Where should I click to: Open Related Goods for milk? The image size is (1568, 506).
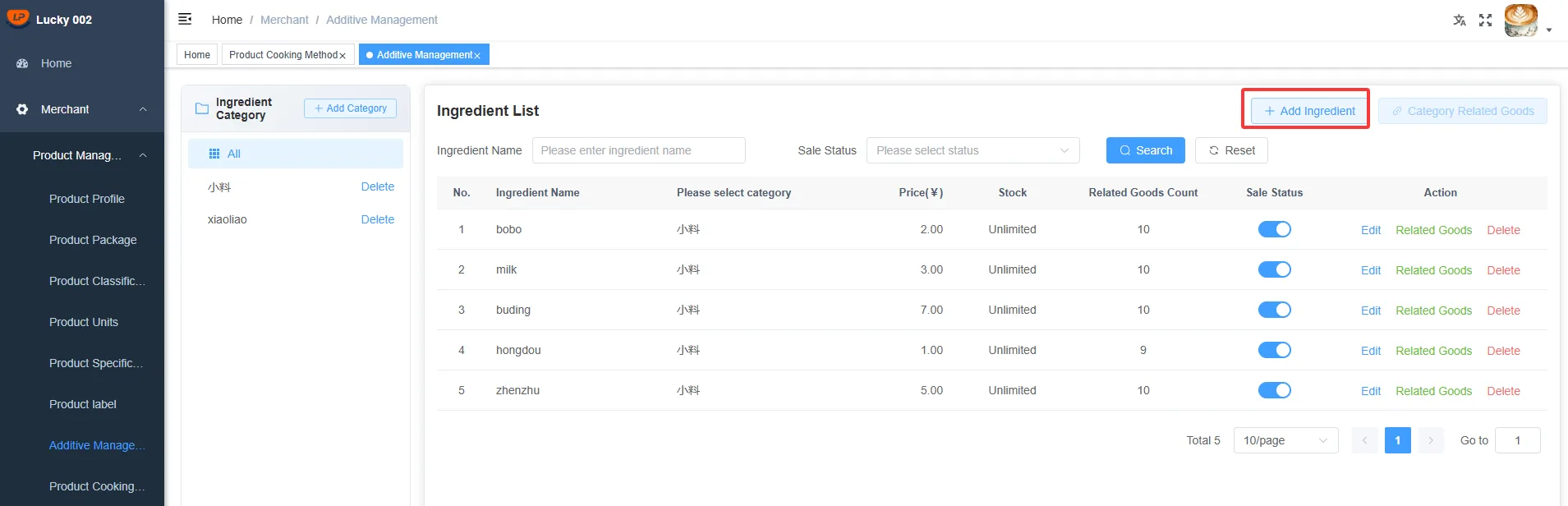click(1433, 270)
